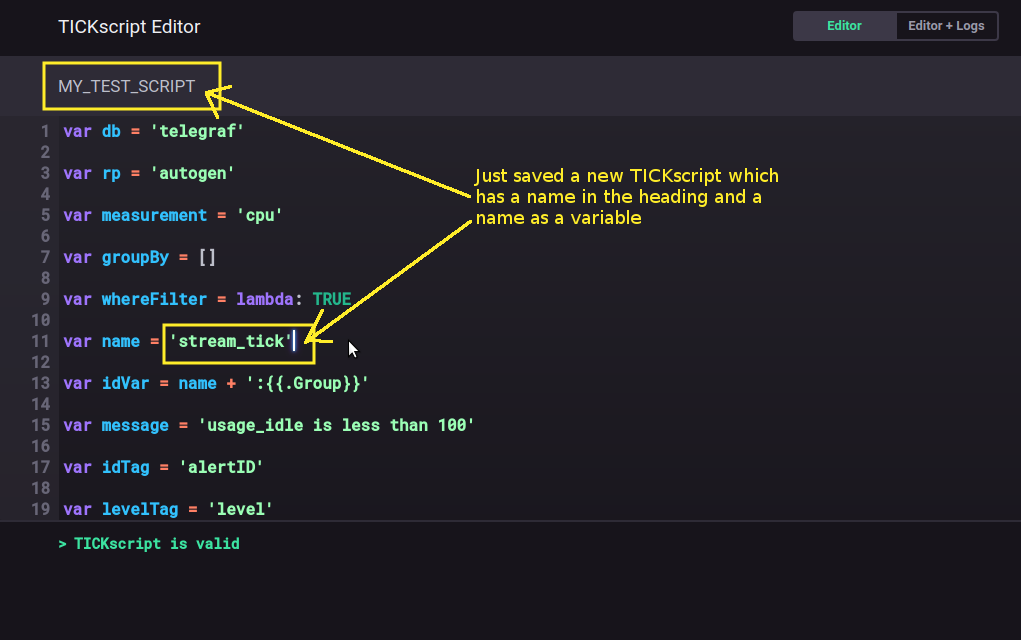Click the 'usage_idle is less than 100' message

coord(337,425)
